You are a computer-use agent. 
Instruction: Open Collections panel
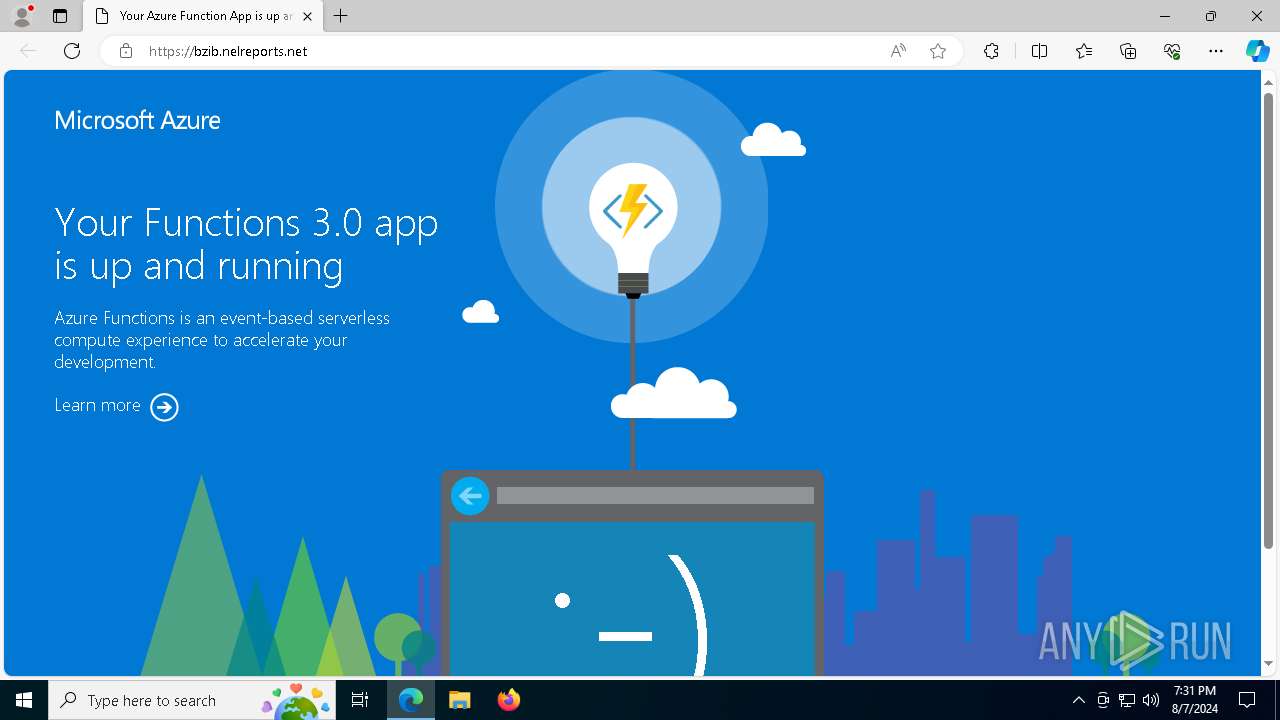click(1128, 51)
